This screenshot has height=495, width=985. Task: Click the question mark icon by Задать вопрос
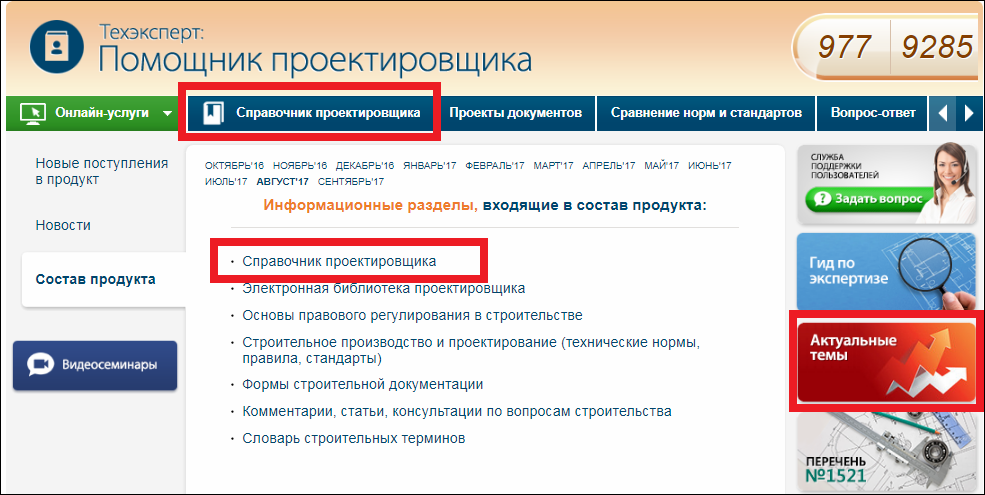click(824, 201)
